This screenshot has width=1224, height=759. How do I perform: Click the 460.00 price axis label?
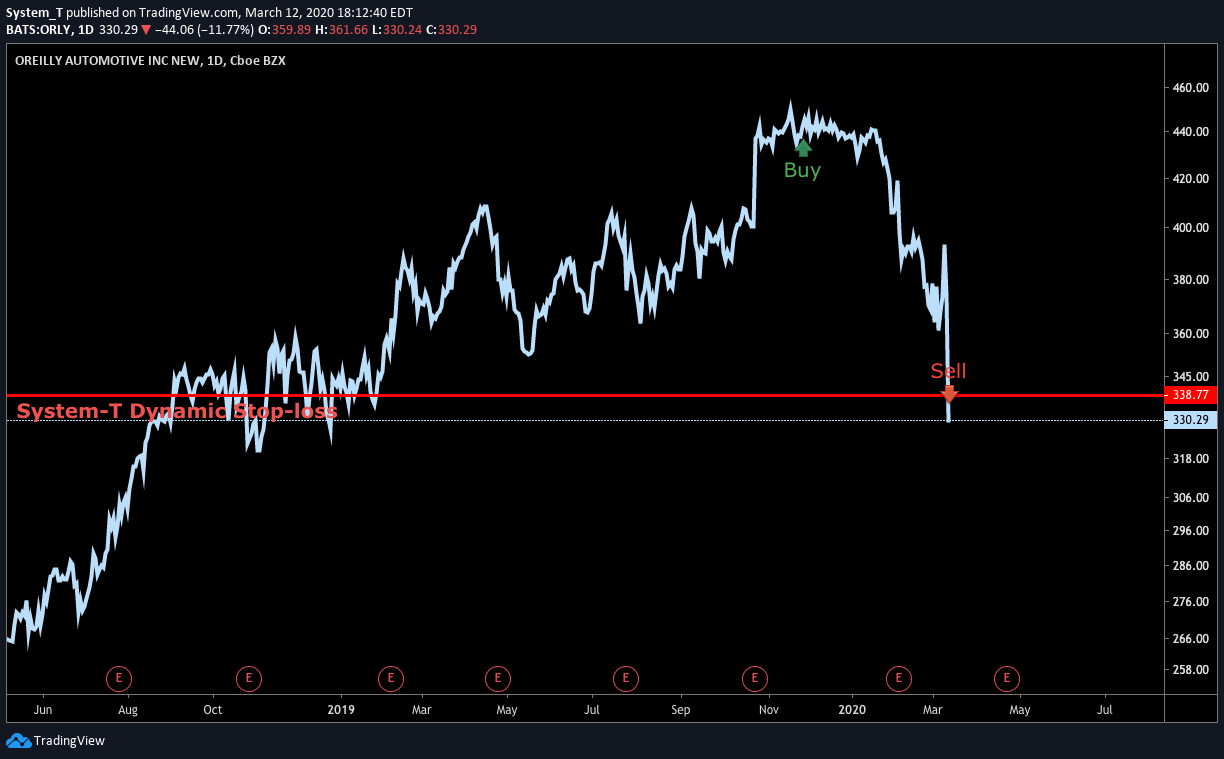coord(1190,88)
